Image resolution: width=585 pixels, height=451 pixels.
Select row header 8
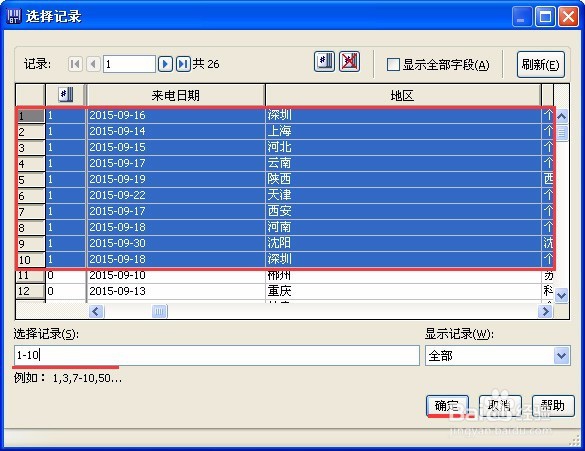31,228
